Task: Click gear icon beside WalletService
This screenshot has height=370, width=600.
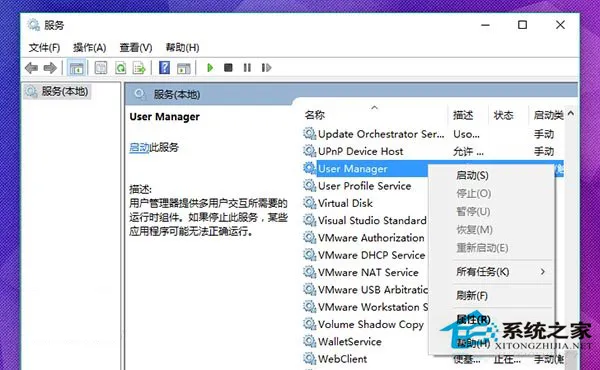Action: (x=309, y=341)
